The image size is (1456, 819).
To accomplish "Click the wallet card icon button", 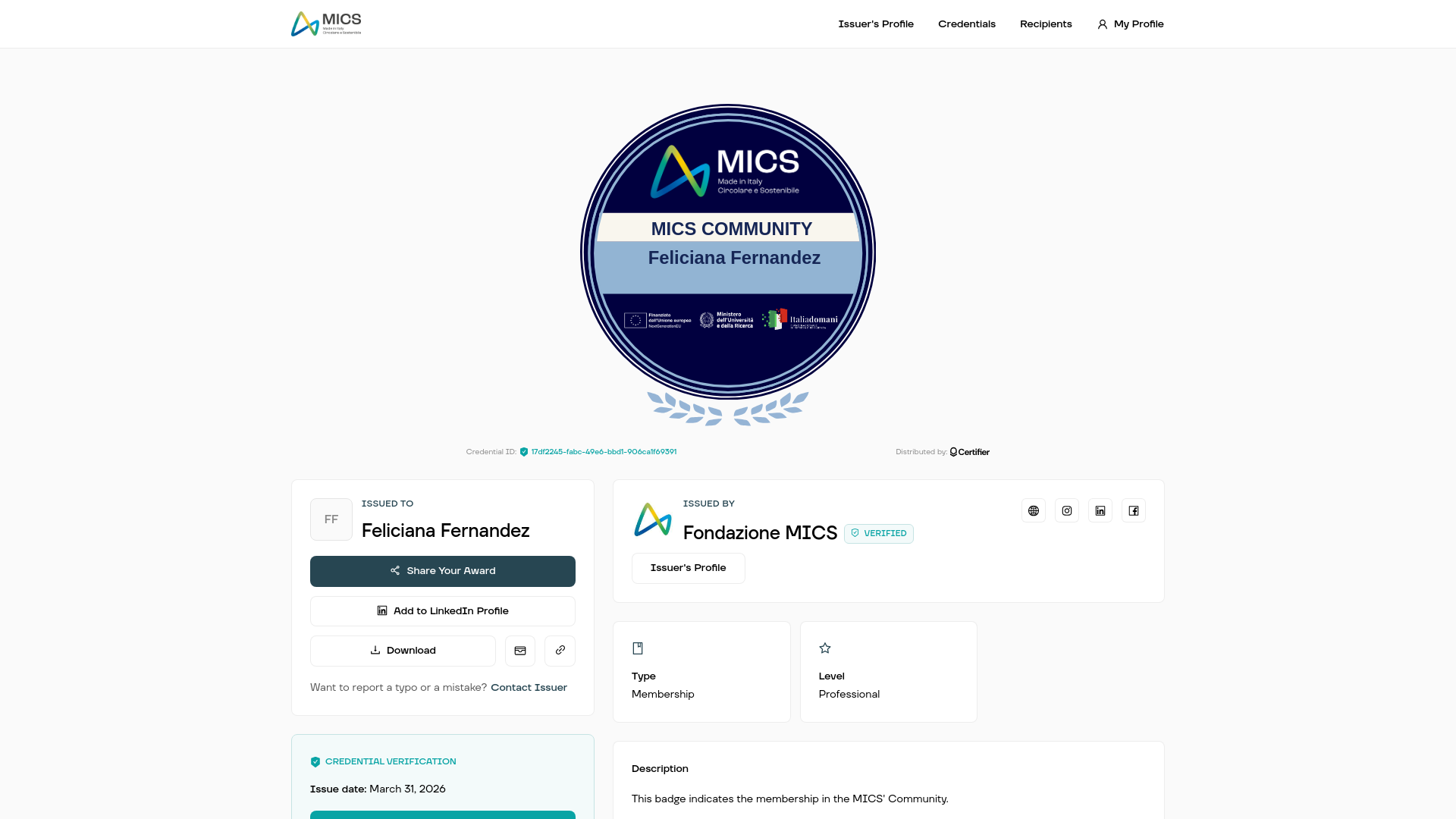I will click(520, 651).
